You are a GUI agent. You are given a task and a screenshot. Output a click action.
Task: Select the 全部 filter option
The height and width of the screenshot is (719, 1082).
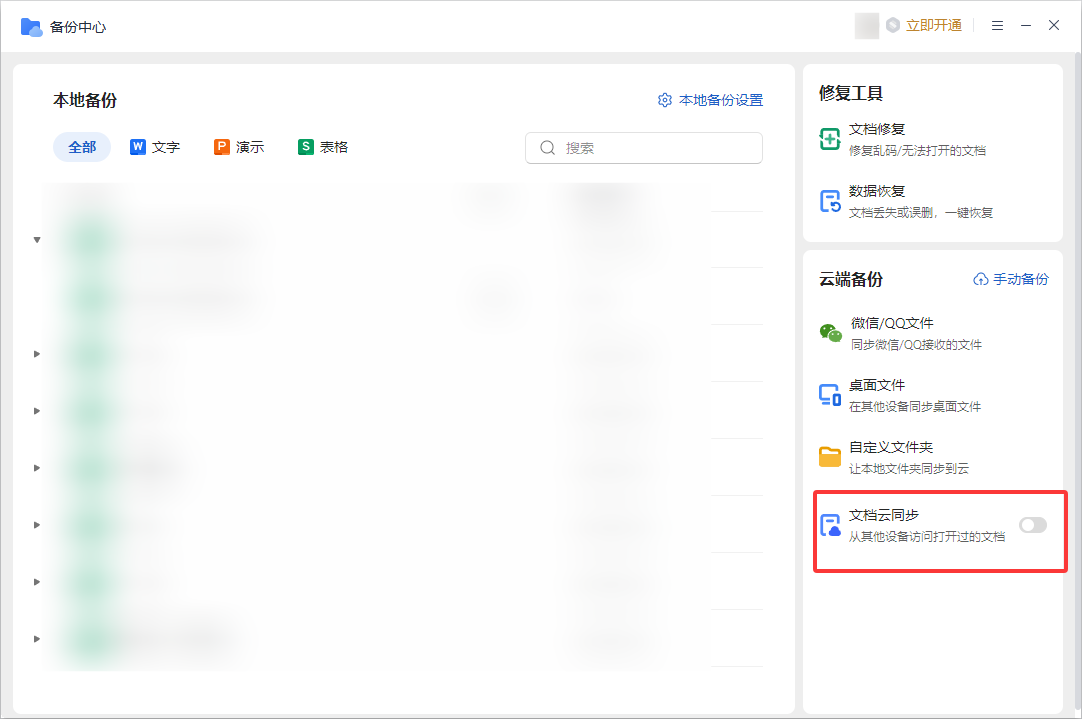81,146
